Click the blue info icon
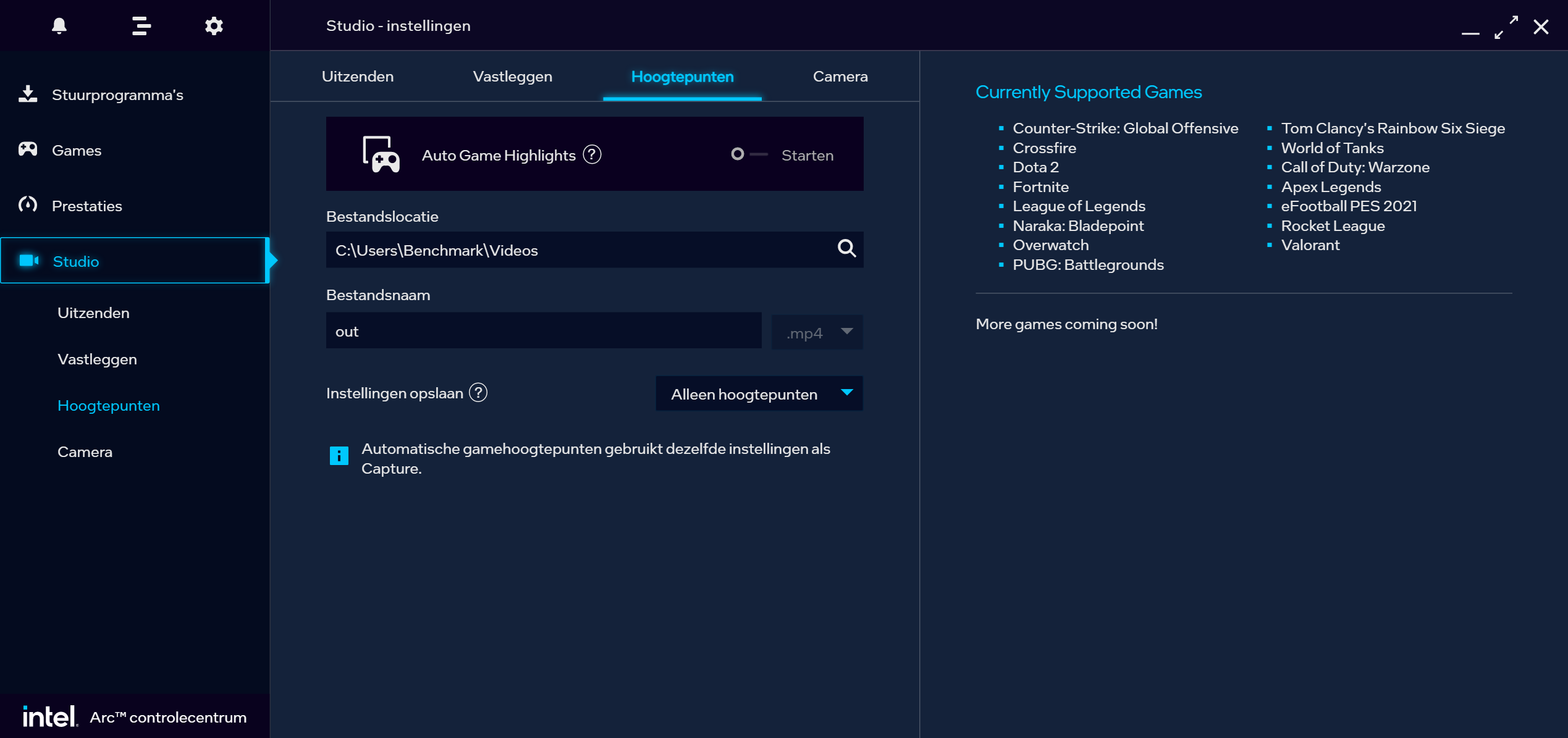Screen dimensions: 1568x738 tap(339, 456)
